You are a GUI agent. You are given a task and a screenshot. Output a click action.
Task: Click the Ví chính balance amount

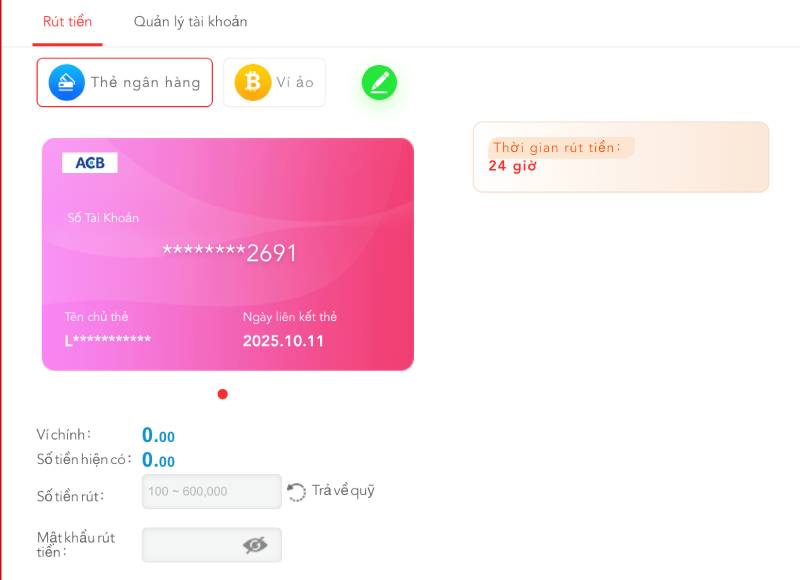[158, 436]
